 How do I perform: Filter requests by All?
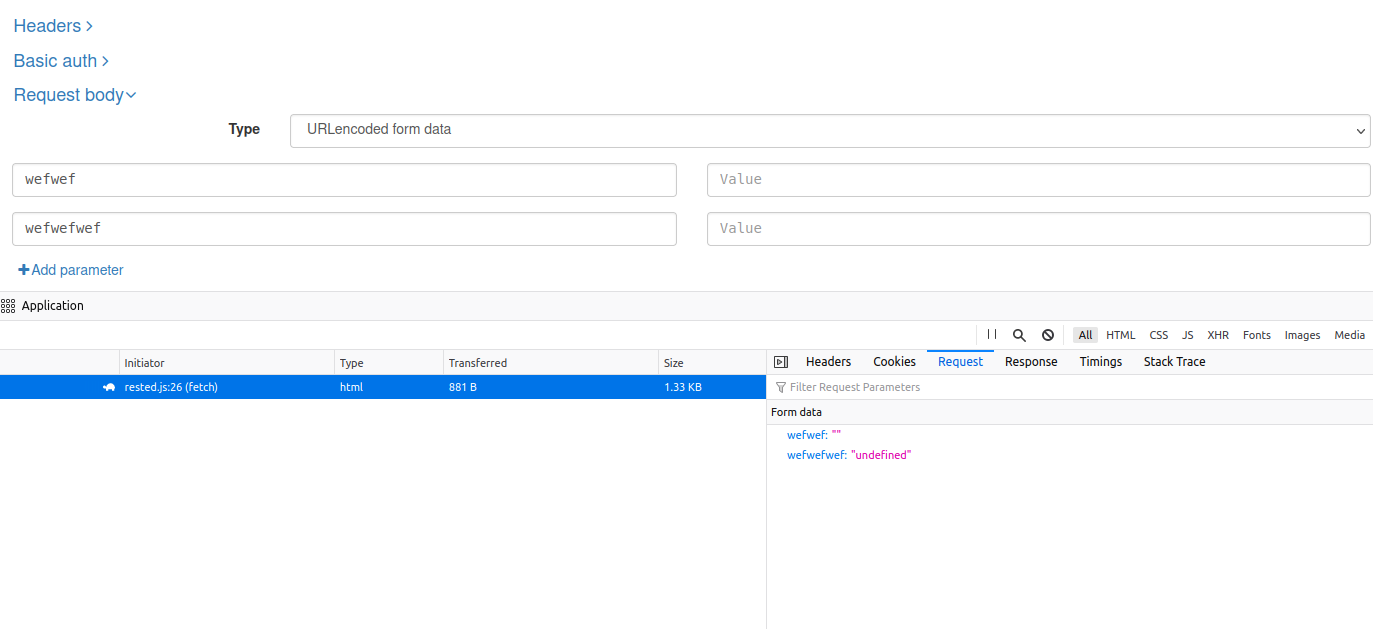tap(1085, 335)
